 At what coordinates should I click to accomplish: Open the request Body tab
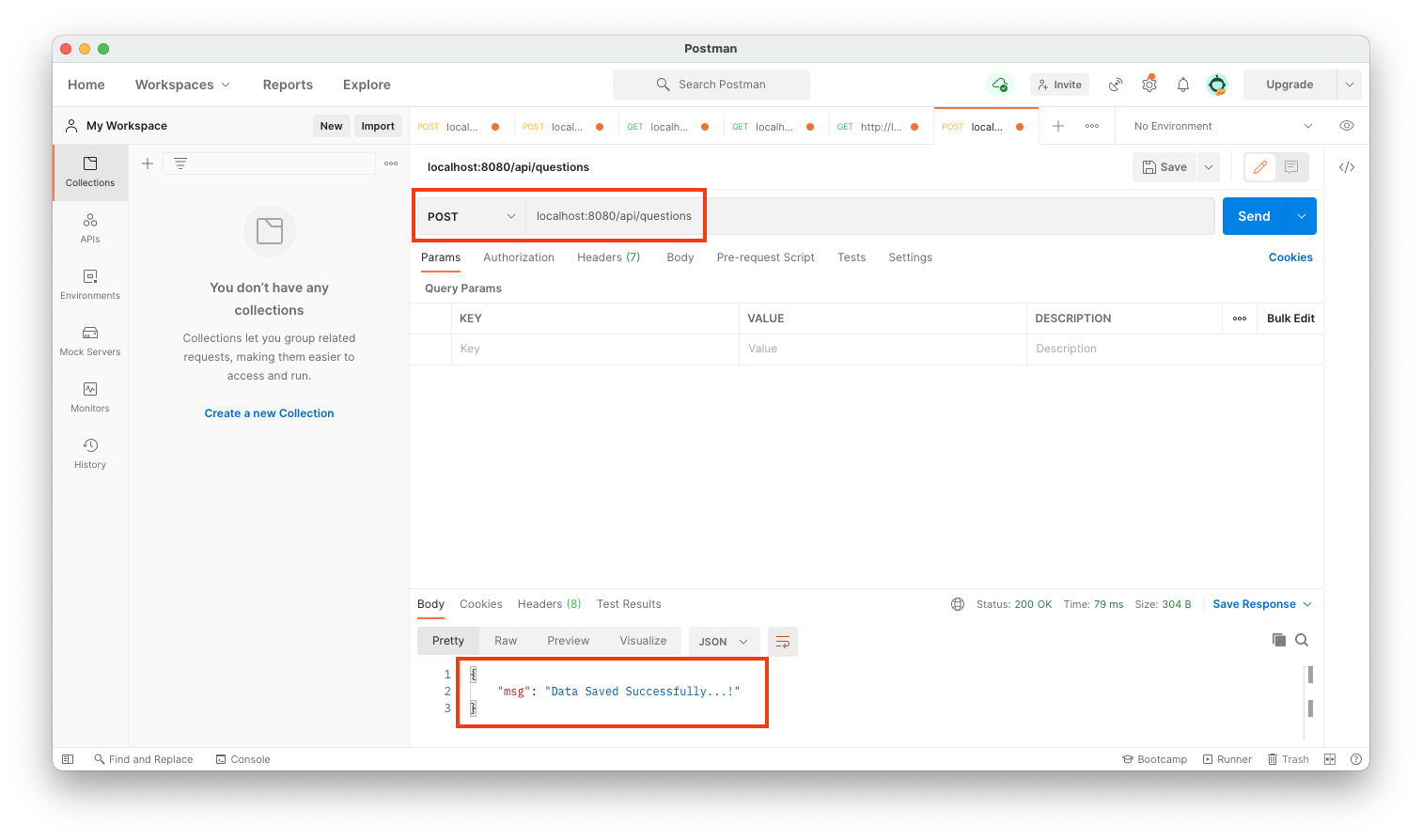(680, 257)
